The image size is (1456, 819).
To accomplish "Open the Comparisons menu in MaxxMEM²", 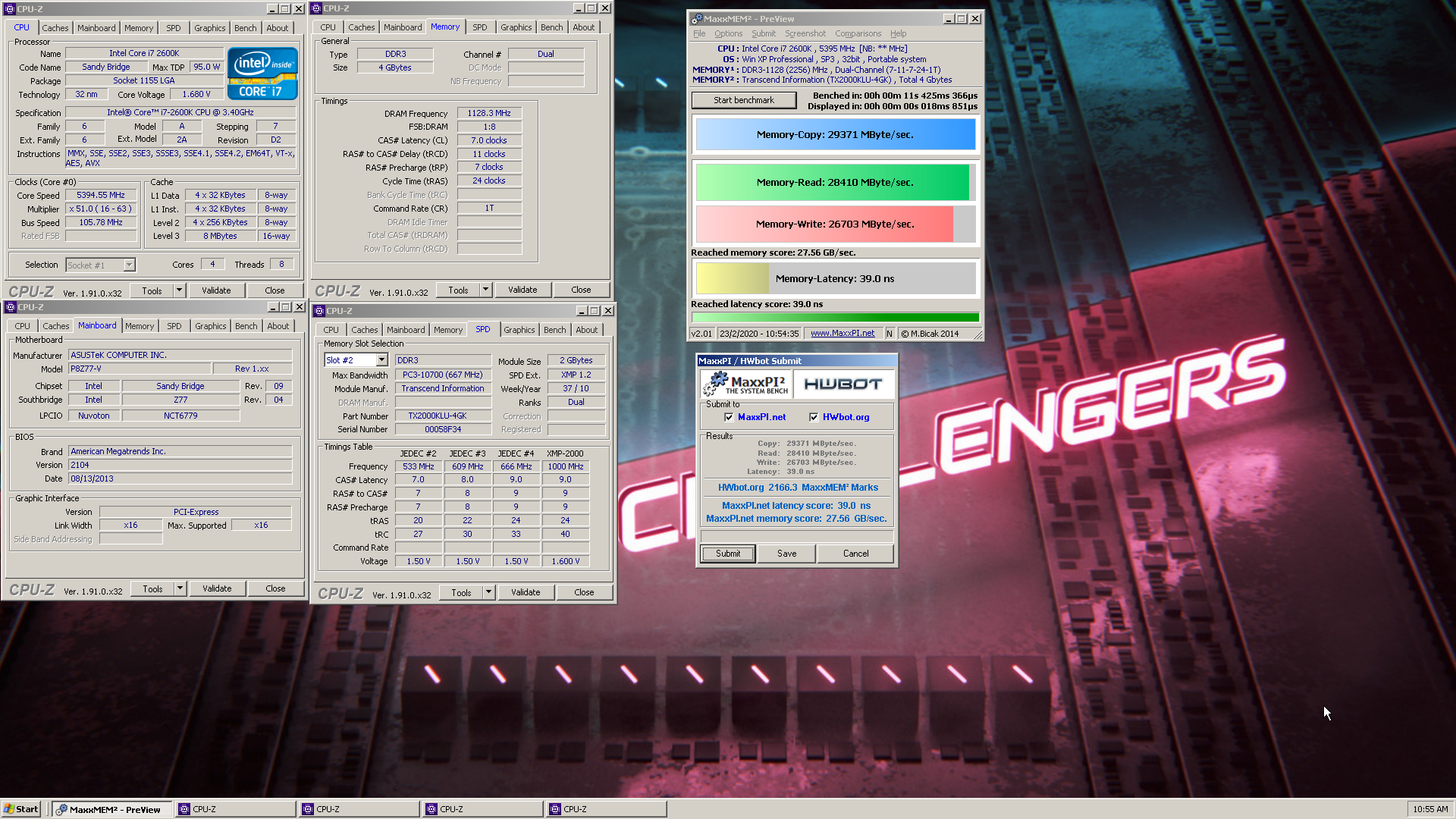I will 858,33.
